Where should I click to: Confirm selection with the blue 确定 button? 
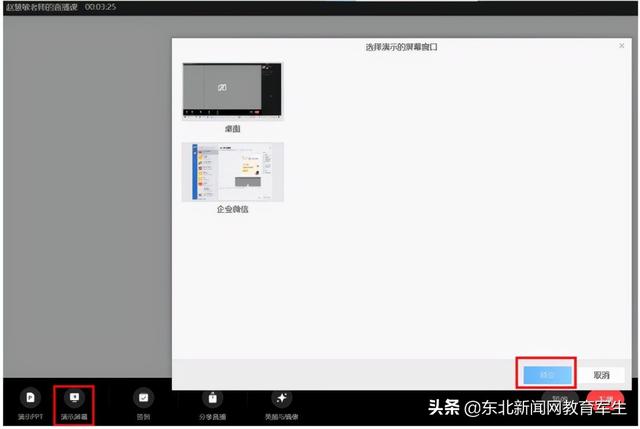547,374
